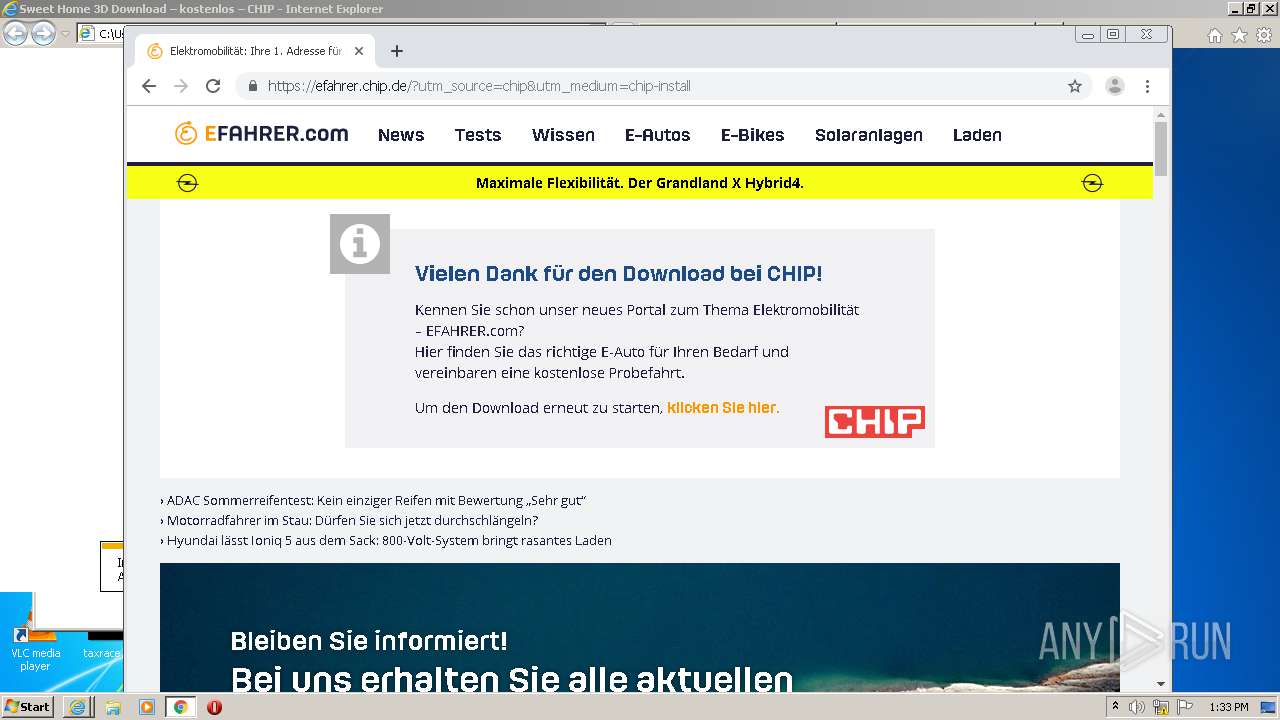
Task: Click the EFAHRER.com logo
Action: (261, 133)
